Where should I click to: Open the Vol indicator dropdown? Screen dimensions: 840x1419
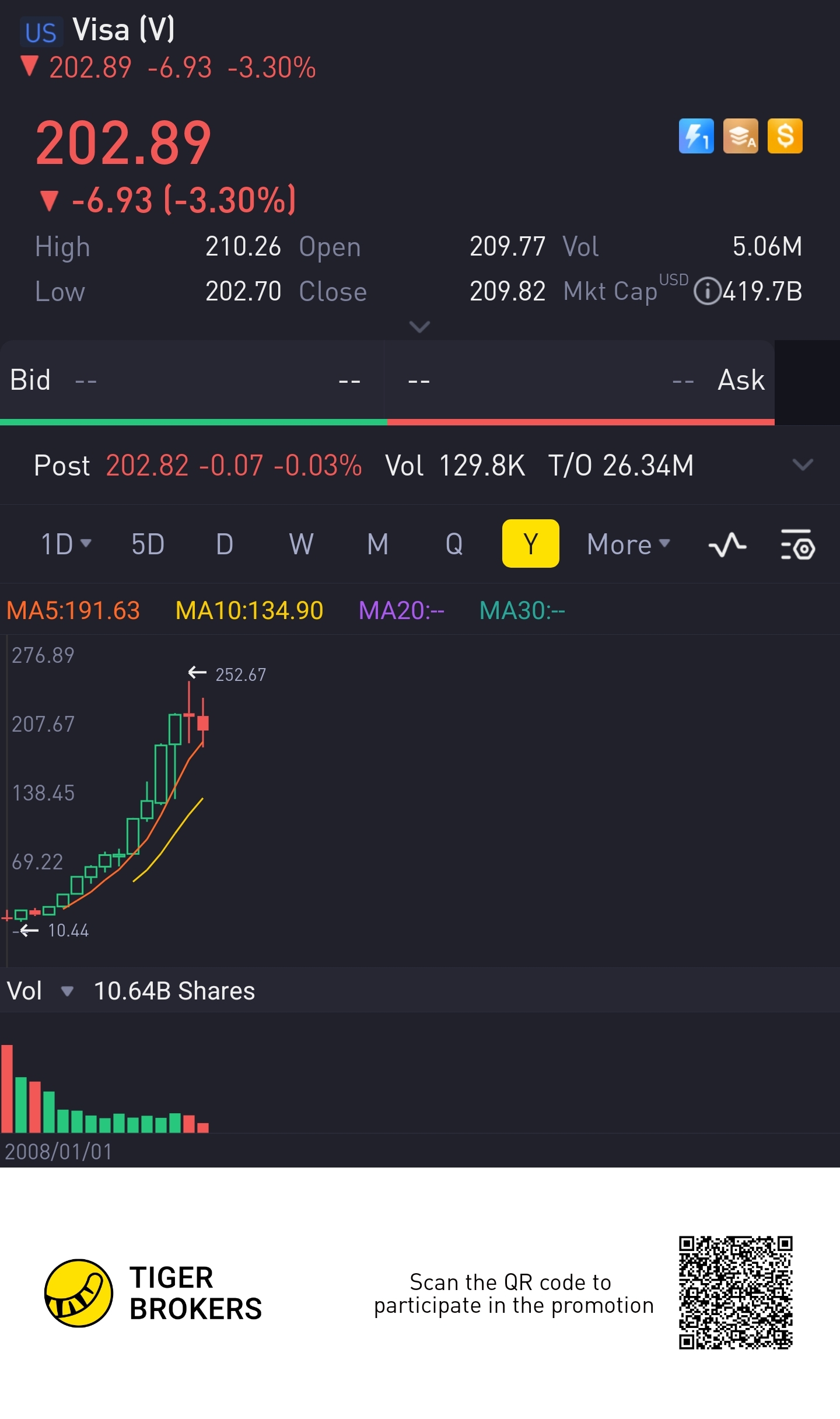66,991
